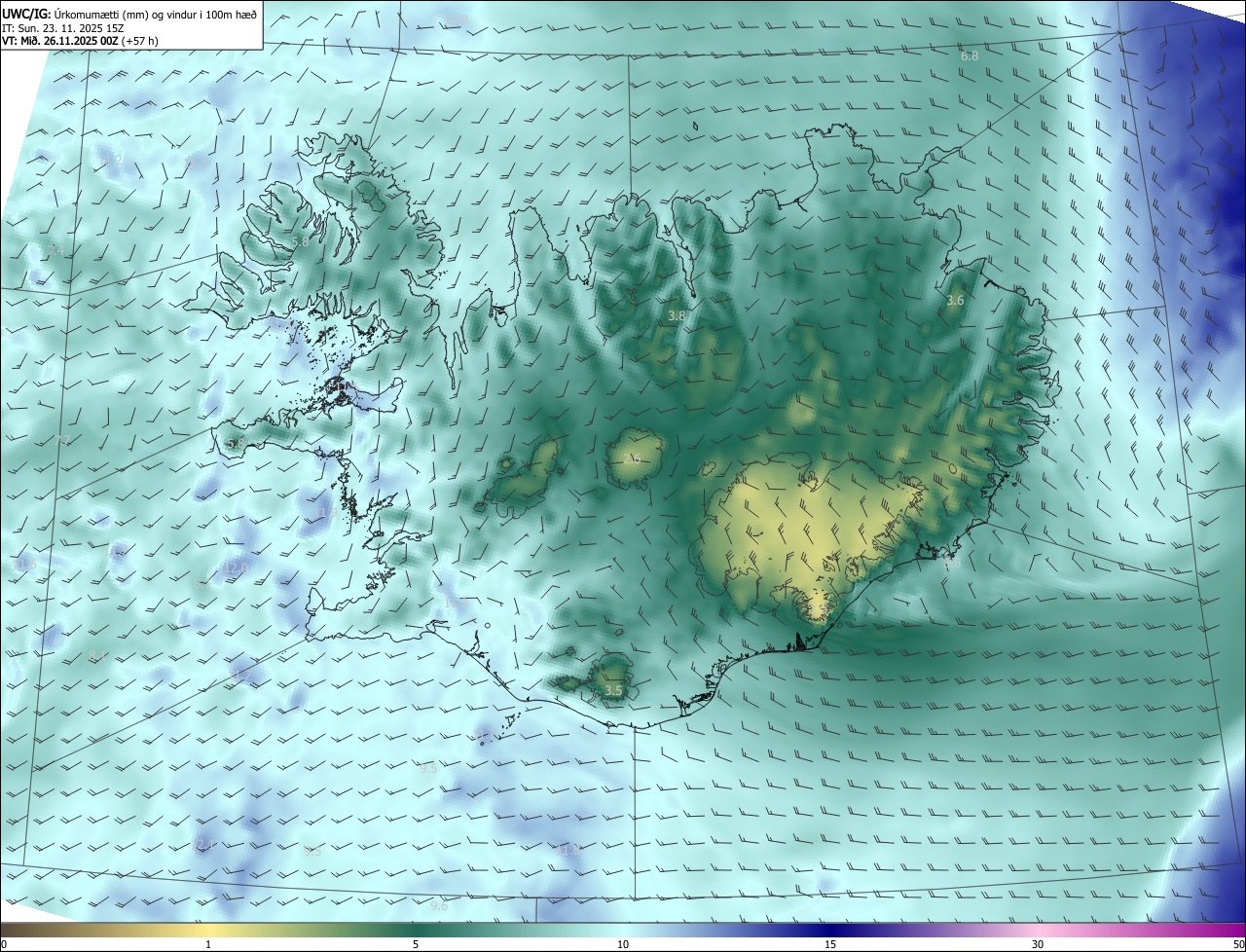
Task: Click the 1 tick on the color scale
Action: pyautogui.click(x=208, y=944)
